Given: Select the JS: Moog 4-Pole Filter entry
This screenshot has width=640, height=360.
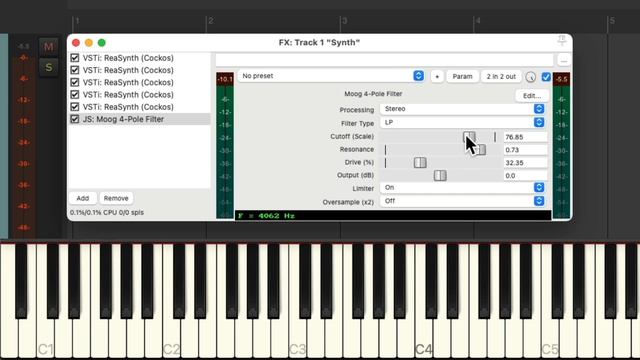Looking at the screenshot, I should (123, 119).
